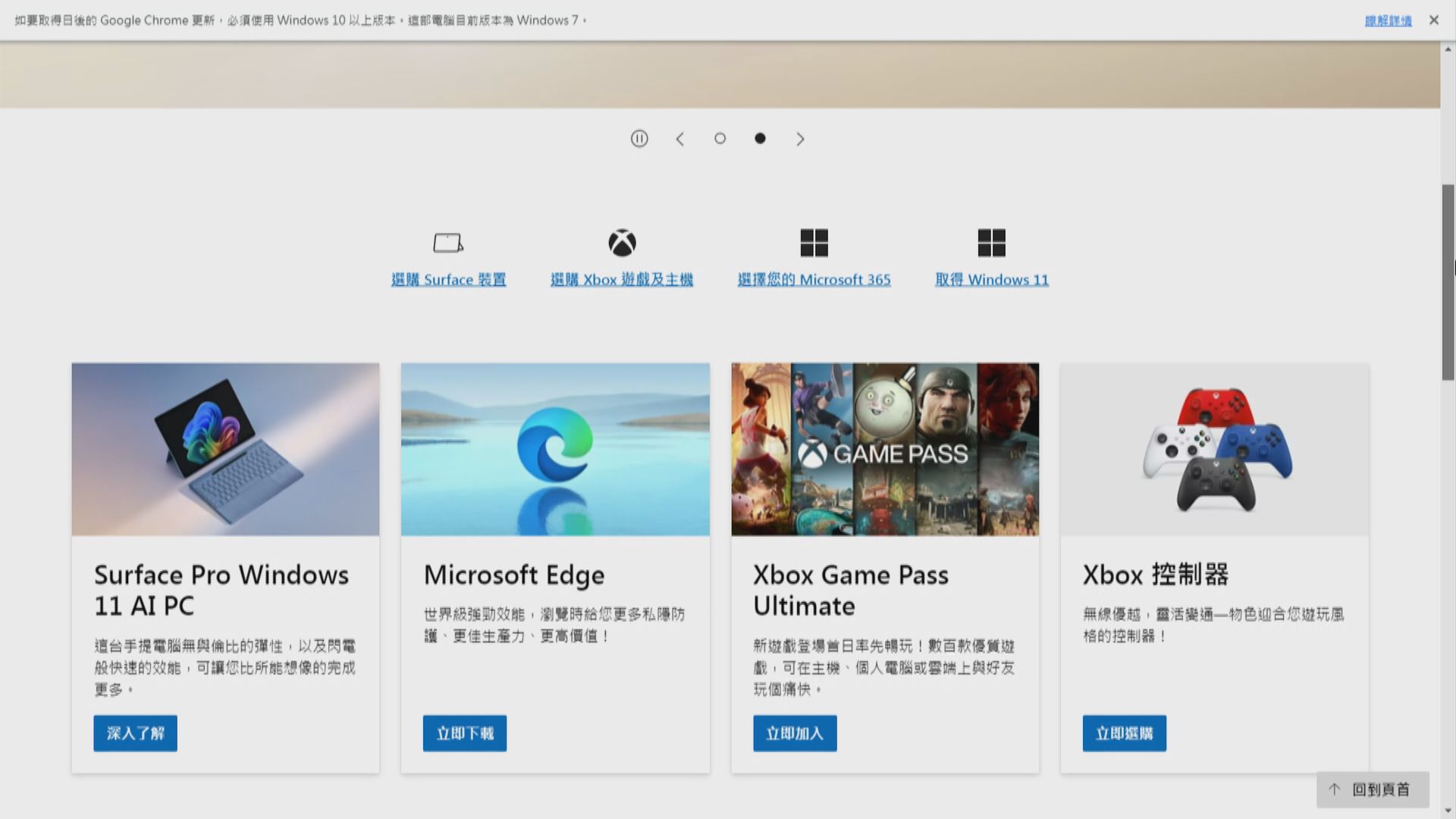Dismiss the Windows 7 warning banner
The image size is (1456, 819).
tap(1433, 20)
